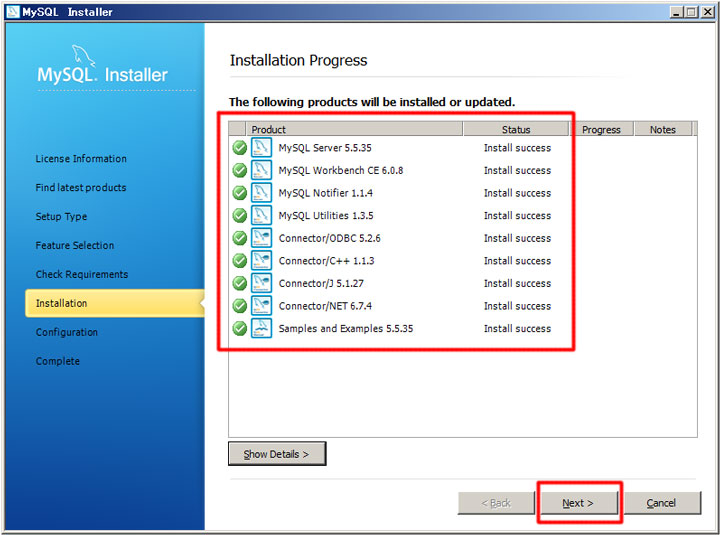Select the MySQL Workbench CE 6.0.8 row text
This screenshot has height=535, width=720.
tap(341, 170)
